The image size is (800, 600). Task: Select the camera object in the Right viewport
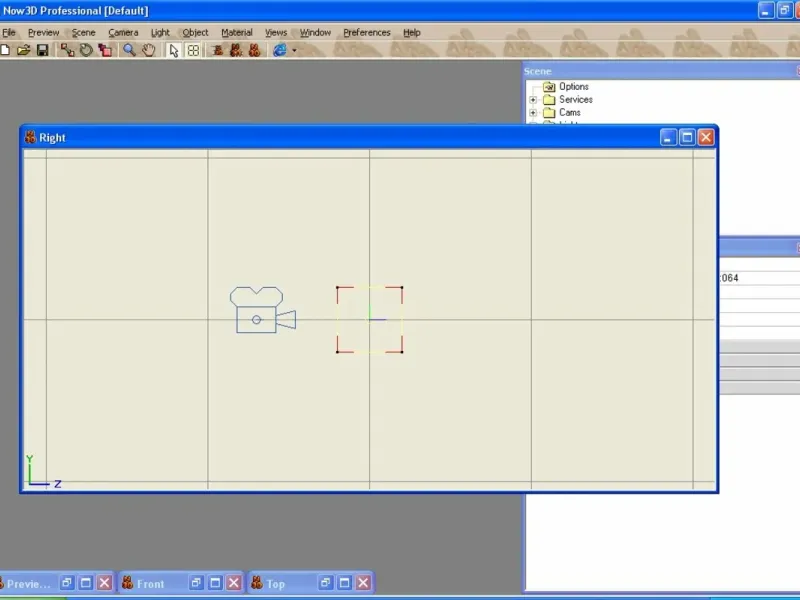pos(263,310)
